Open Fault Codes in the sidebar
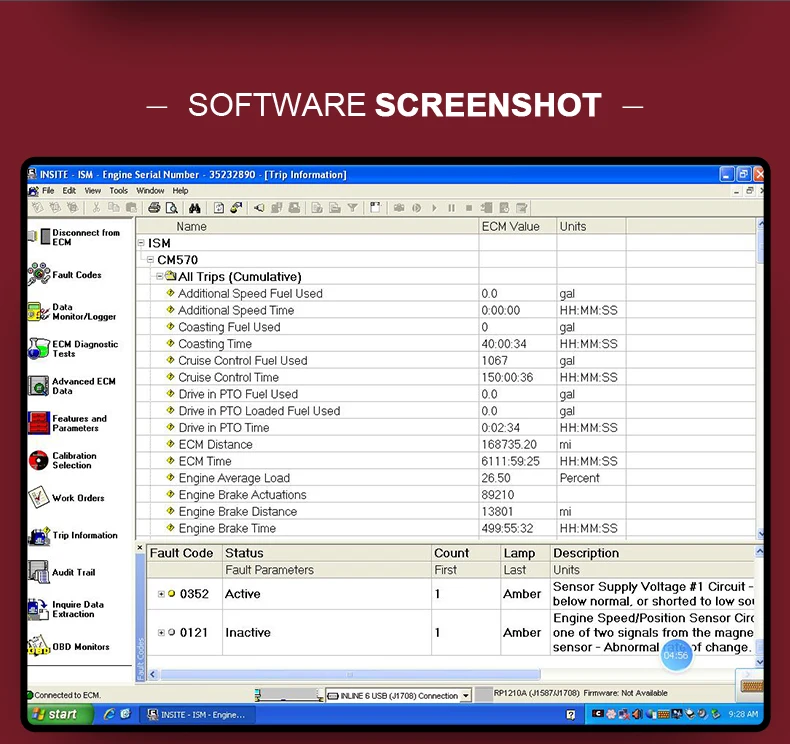The height and width of the screenshot is (744, 790). [77, 275]
